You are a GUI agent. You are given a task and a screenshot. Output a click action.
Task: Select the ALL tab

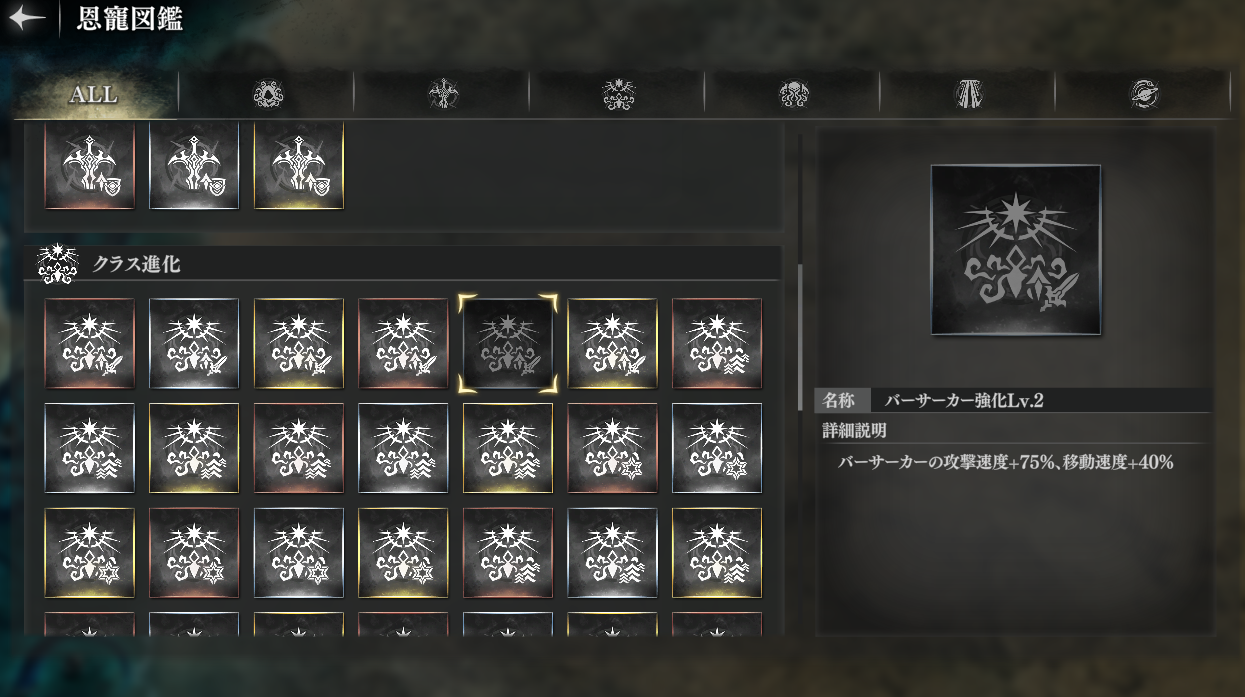pyautogui.click(x=93, y=95)
